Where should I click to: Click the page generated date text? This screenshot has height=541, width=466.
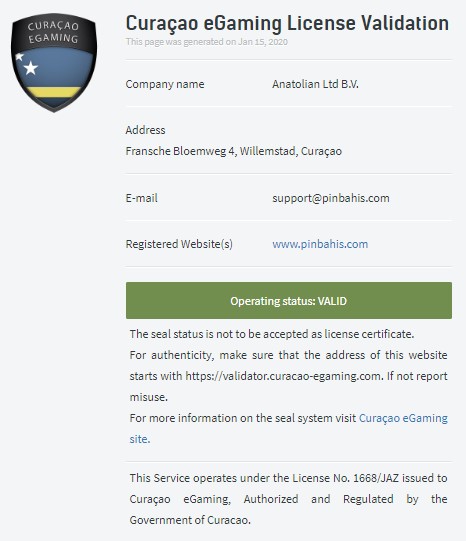click(207, 42)
